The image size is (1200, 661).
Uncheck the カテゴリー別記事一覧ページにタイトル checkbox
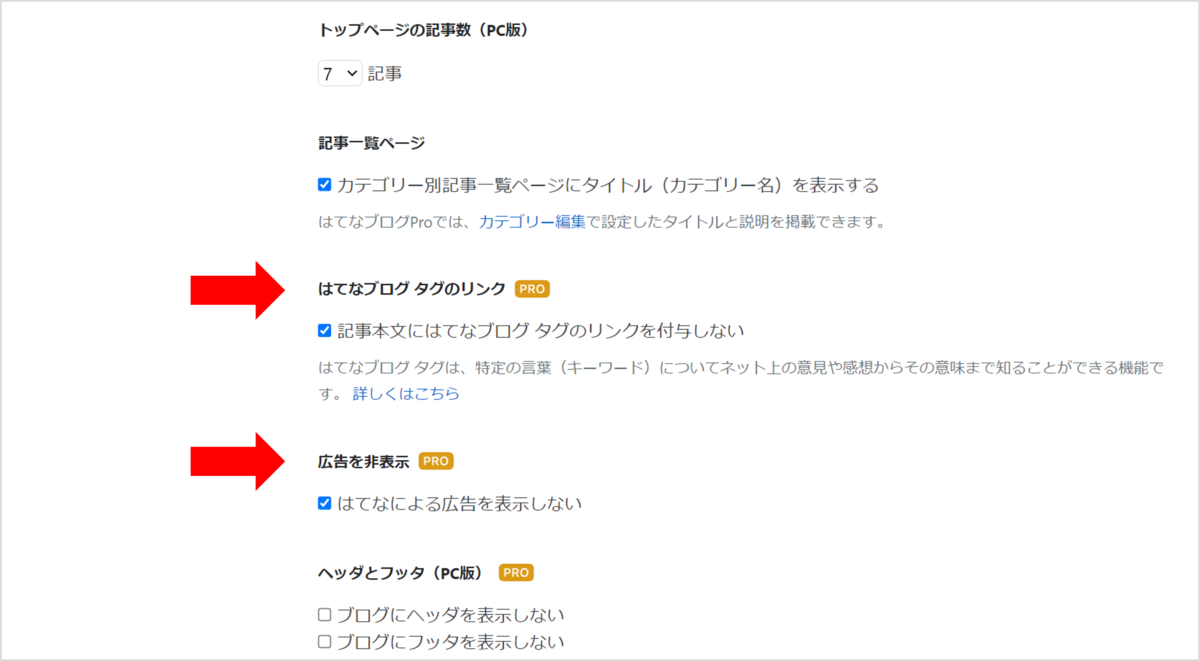(x=324, y=185)
